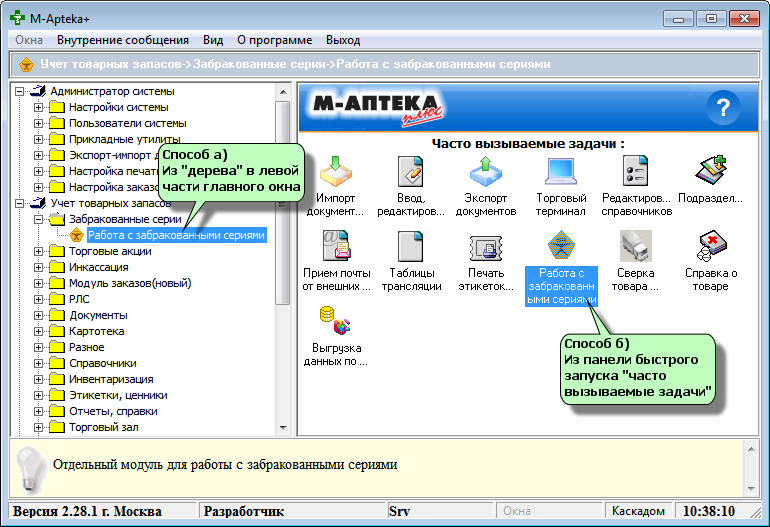Screen dimensions: 770x527
Task: Collapse the Забракованные серии tree node
Action: click(39, 219)
